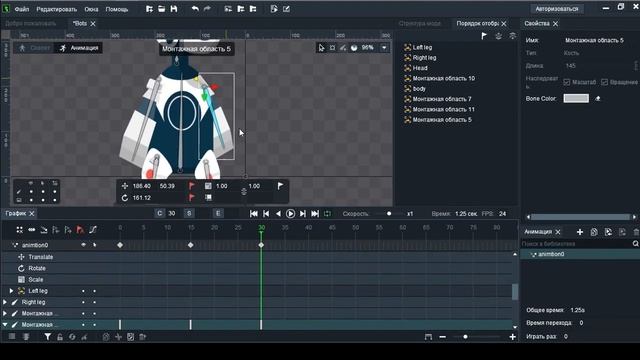Switch to the Порядок отображения tab
640x360 pixels.
477,24
